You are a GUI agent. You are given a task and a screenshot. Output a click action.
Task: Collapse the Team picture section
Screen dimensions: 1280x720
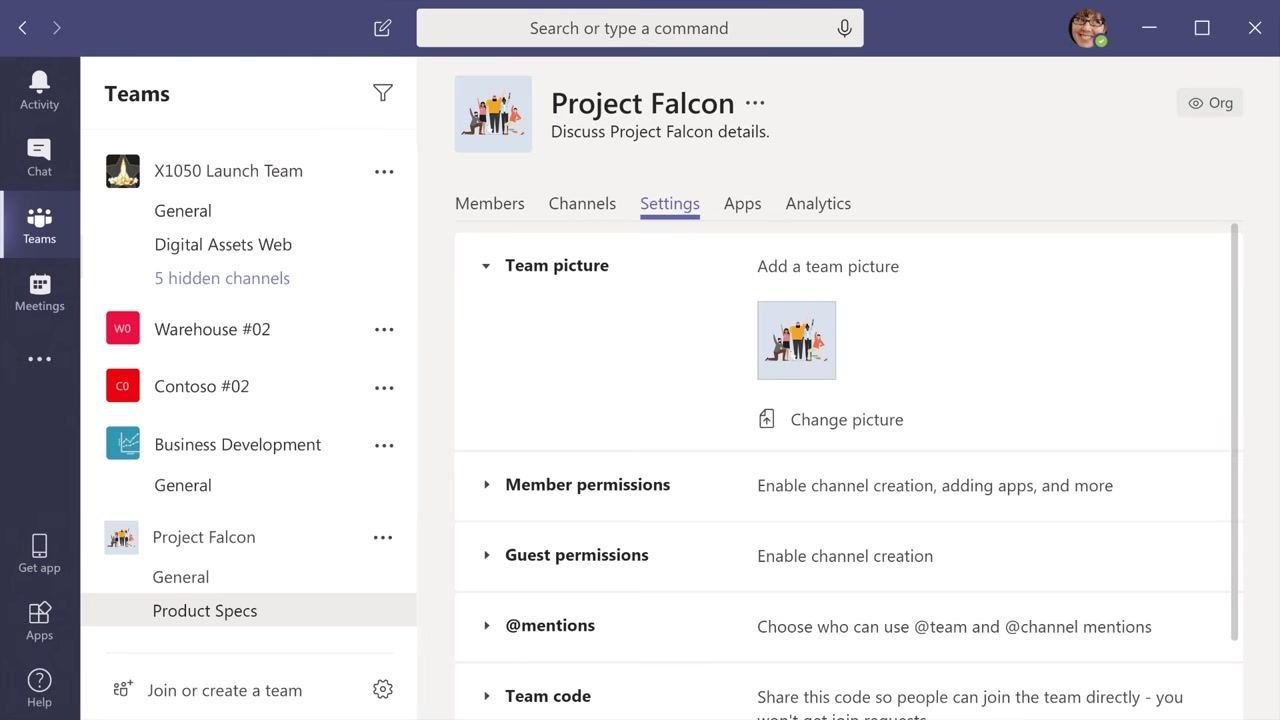tap(486, 266)
